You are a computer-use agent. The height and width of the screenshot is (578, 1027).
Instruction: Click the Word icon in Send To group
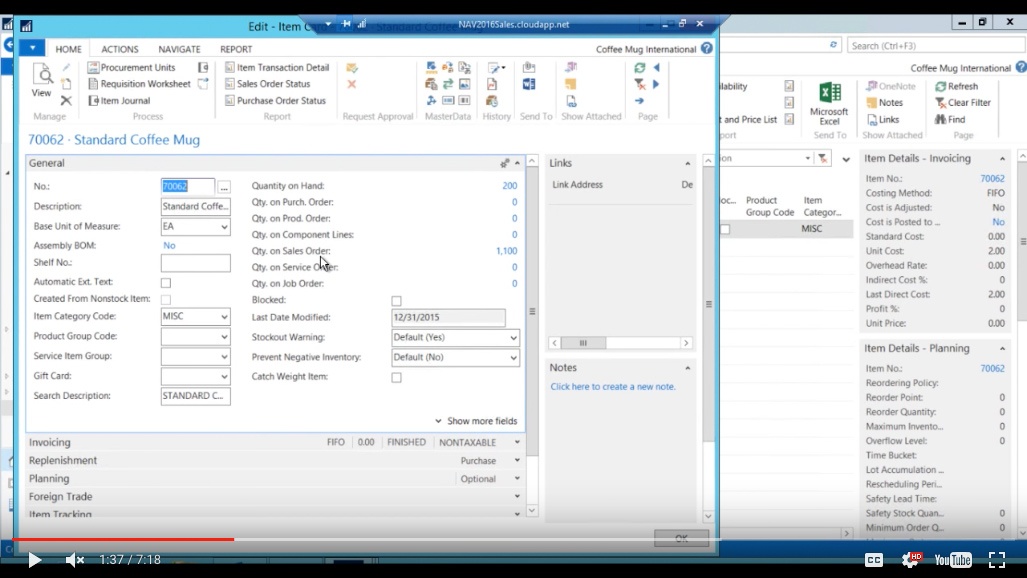pos(529,84)
